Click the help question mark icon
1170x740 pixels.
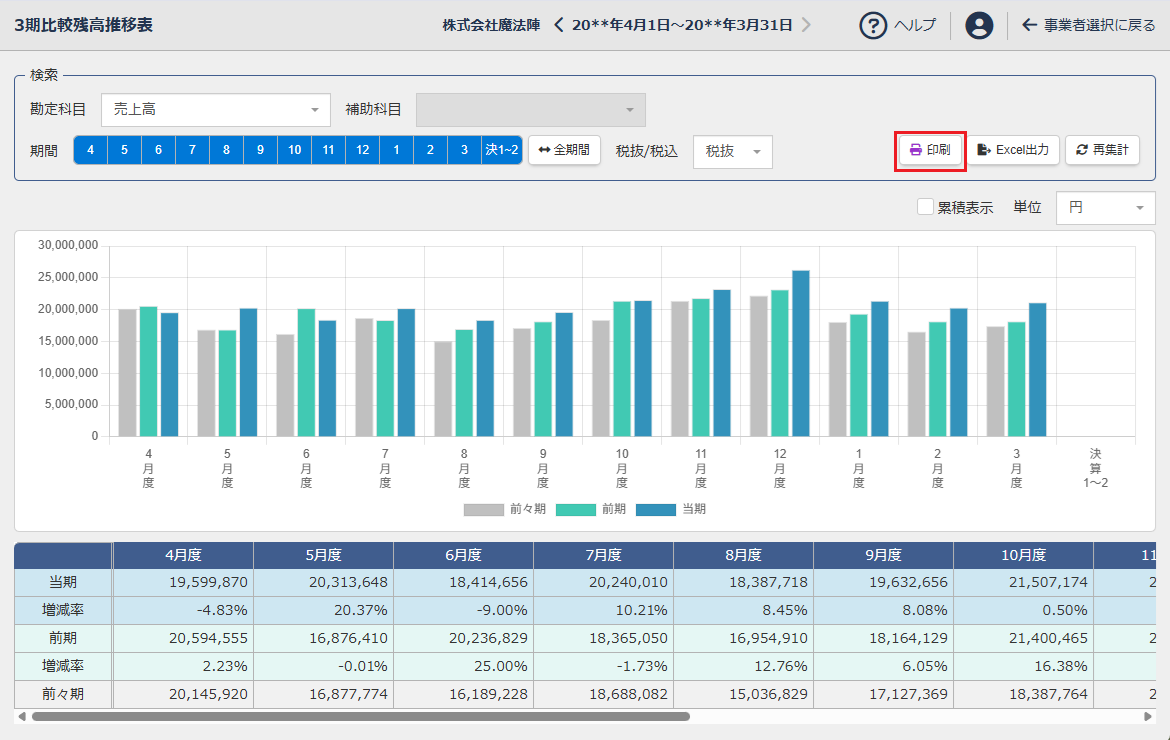(x=874, y=25)
